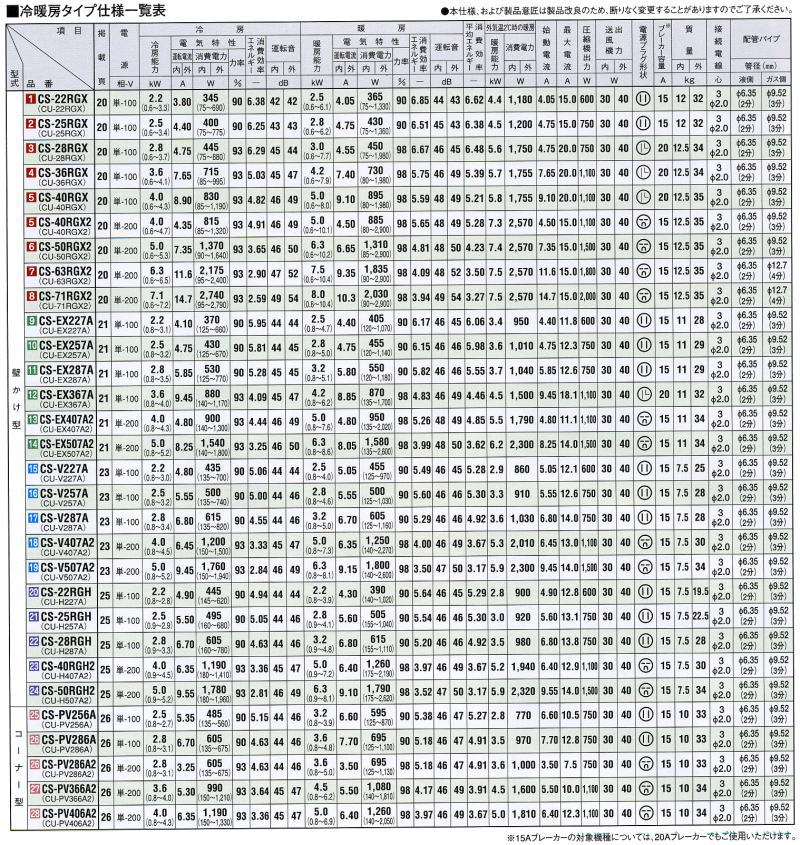
Task: Click the plug shape icon in CS-PV366A2 row
Action: (x=646, y=789)
